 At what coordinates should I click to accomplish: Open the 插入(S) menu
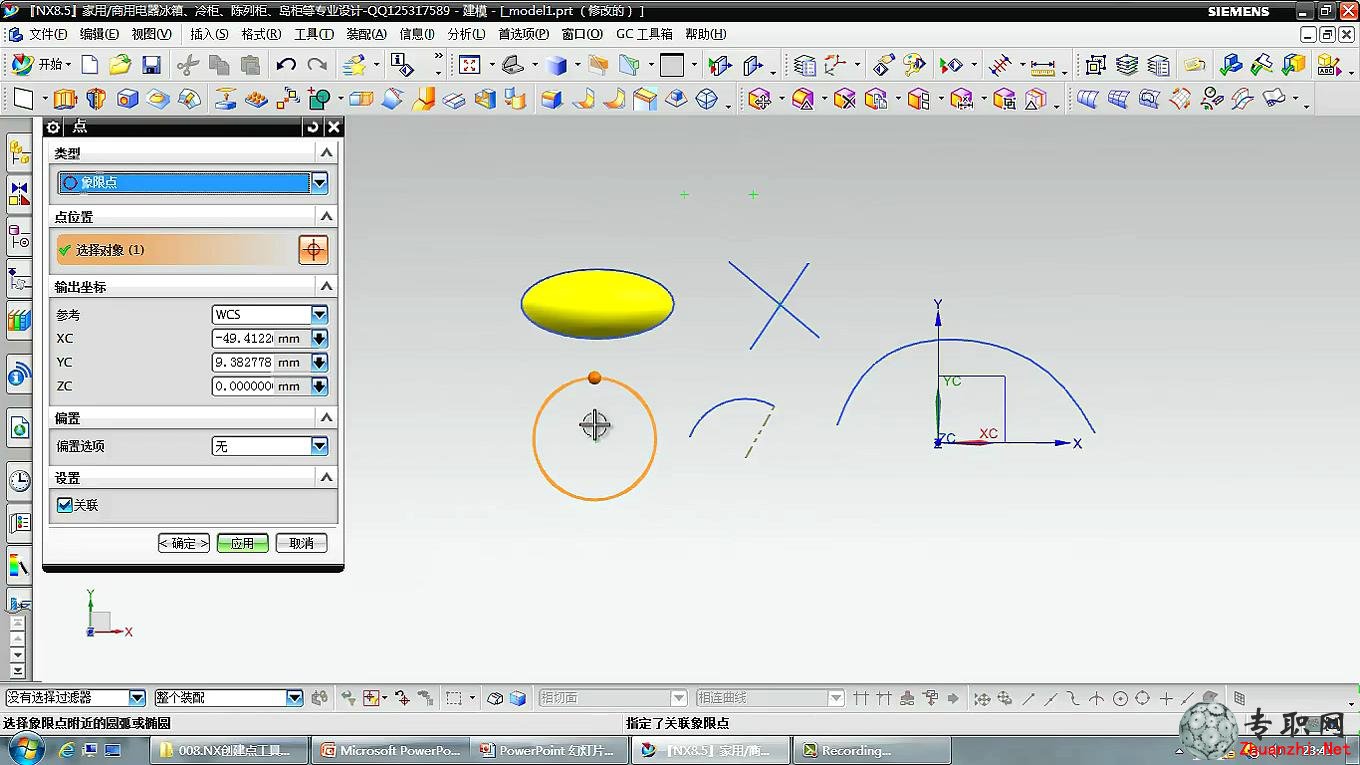coord(209,34)
